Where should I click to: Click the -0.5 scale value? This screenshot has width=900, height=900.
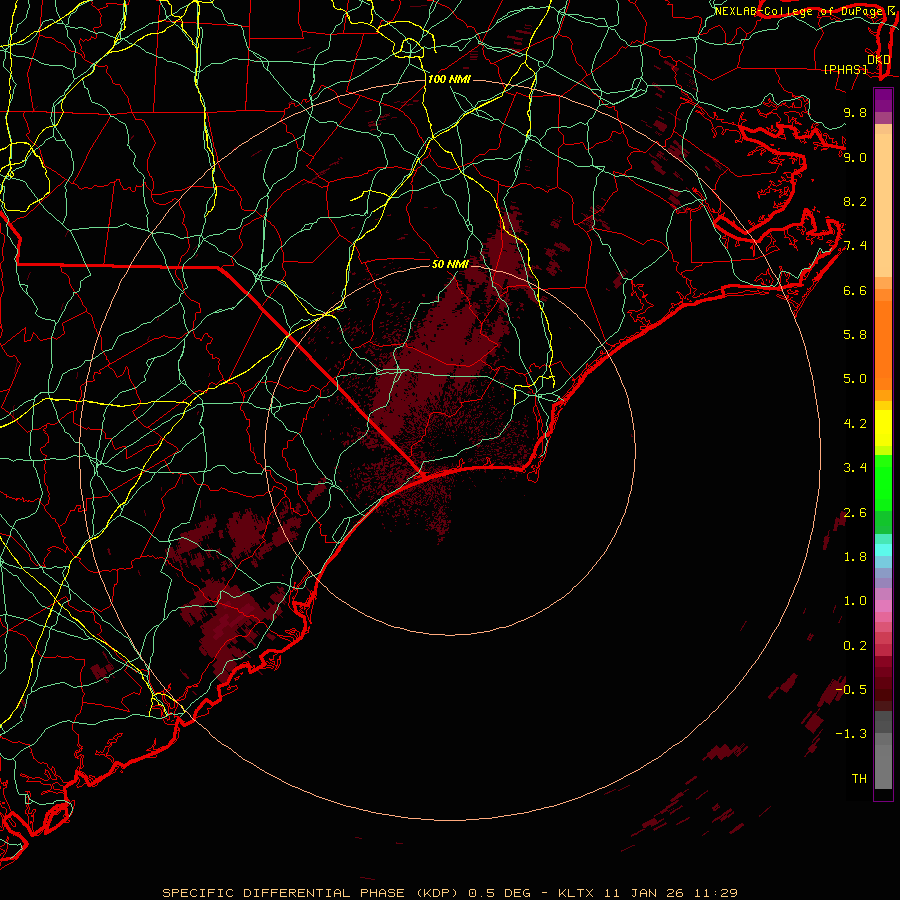(851, 690)
